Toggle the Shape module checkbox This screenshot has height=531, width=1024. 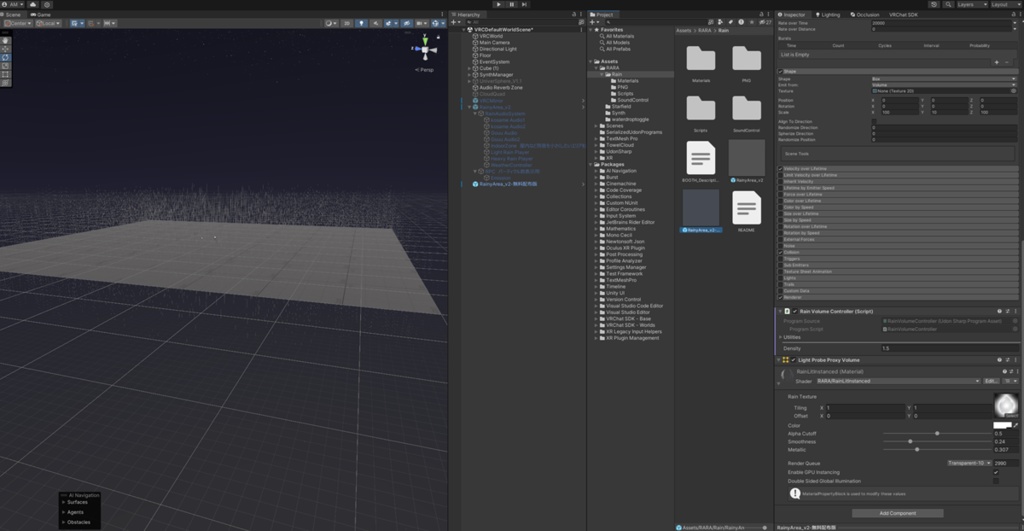(782, 71)
